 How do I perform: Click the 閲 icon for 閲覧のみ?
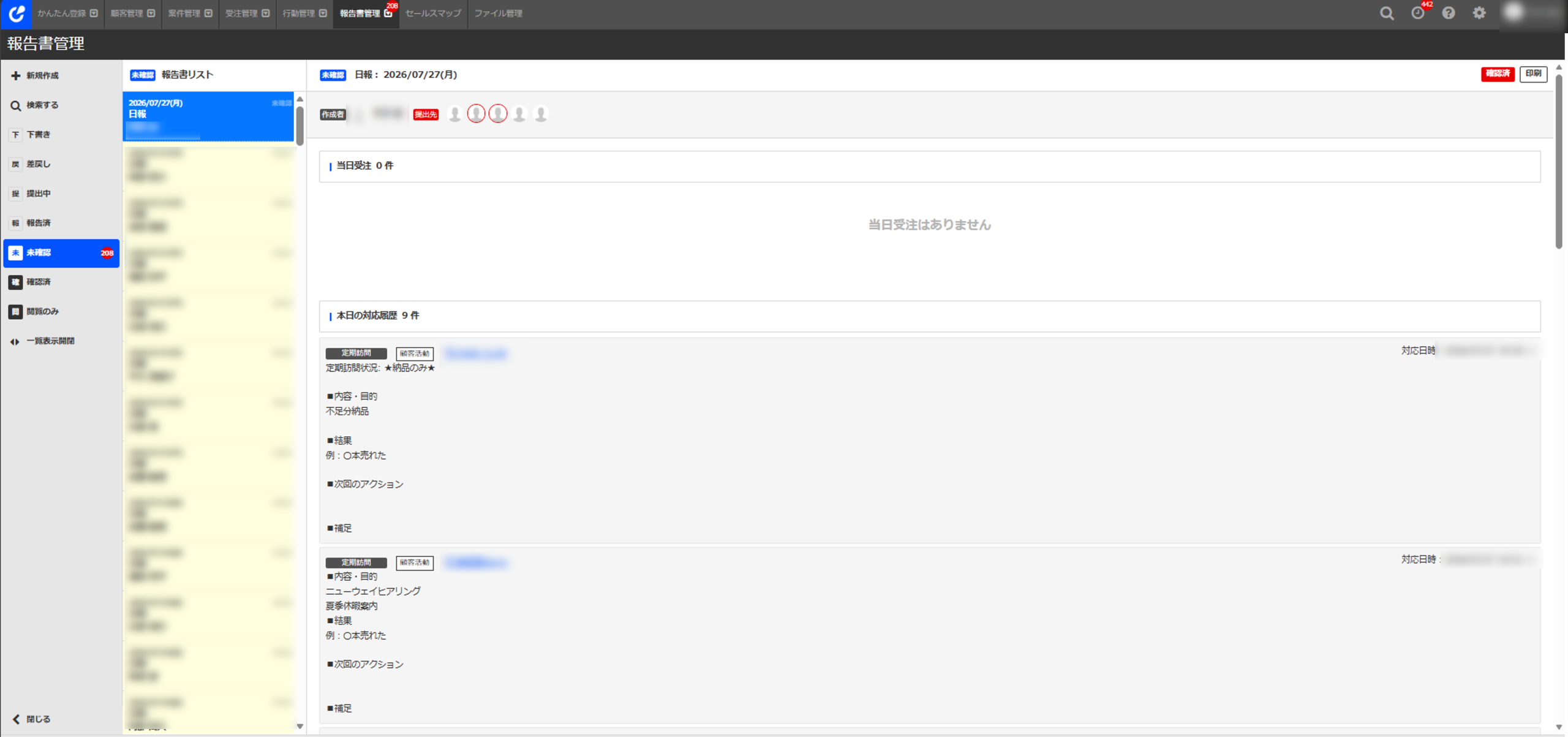coord(15,311)
